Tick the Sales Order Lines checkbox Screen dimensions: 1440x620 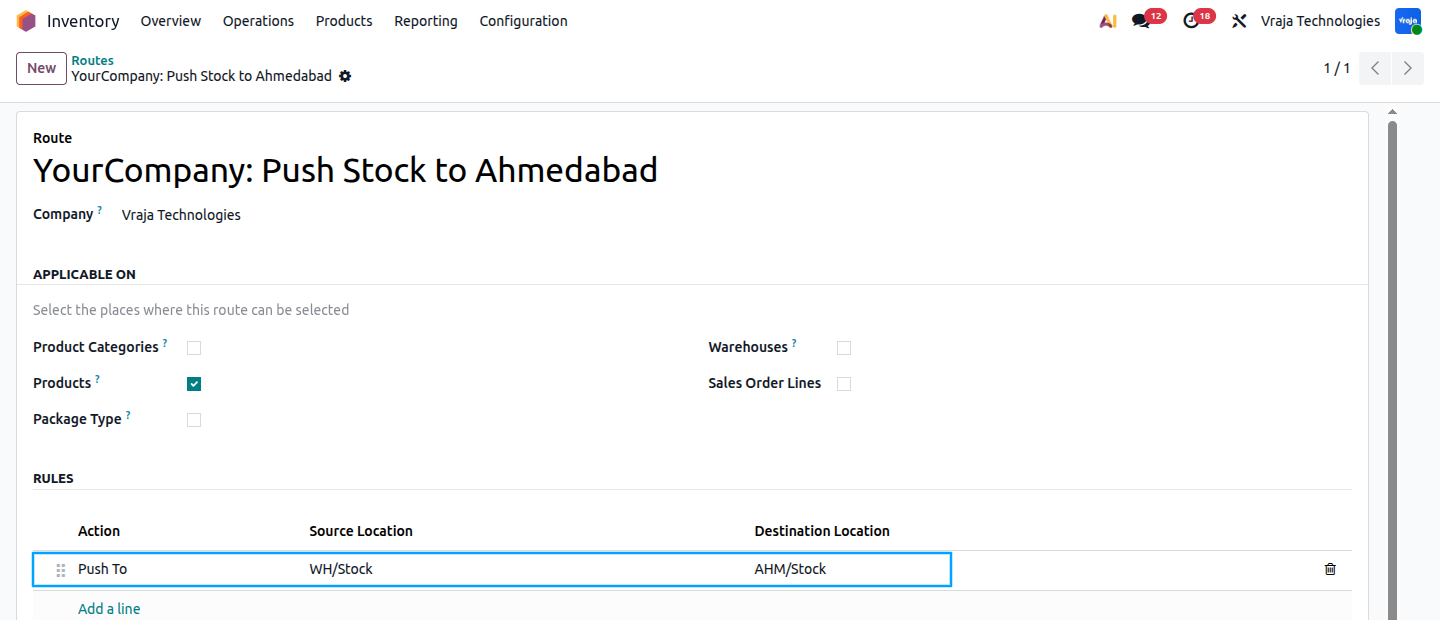coord(844,384)
